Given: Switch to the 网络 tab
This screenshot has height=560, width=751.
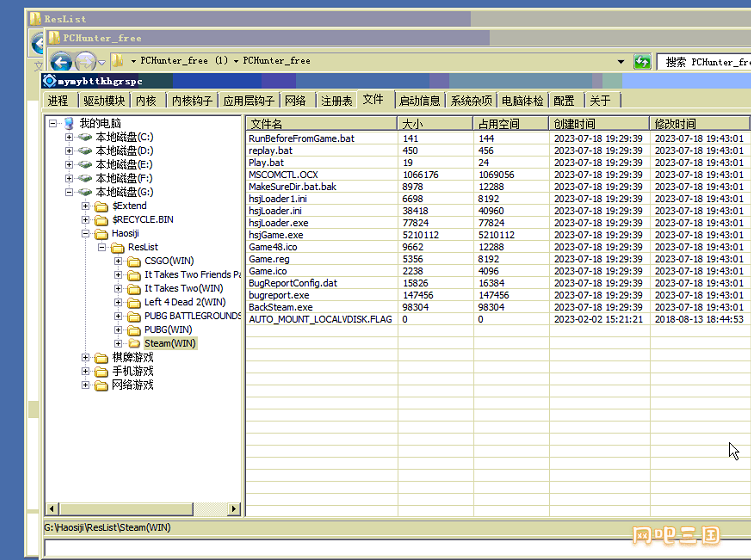Looking at the screenshot, I should 295,101.
